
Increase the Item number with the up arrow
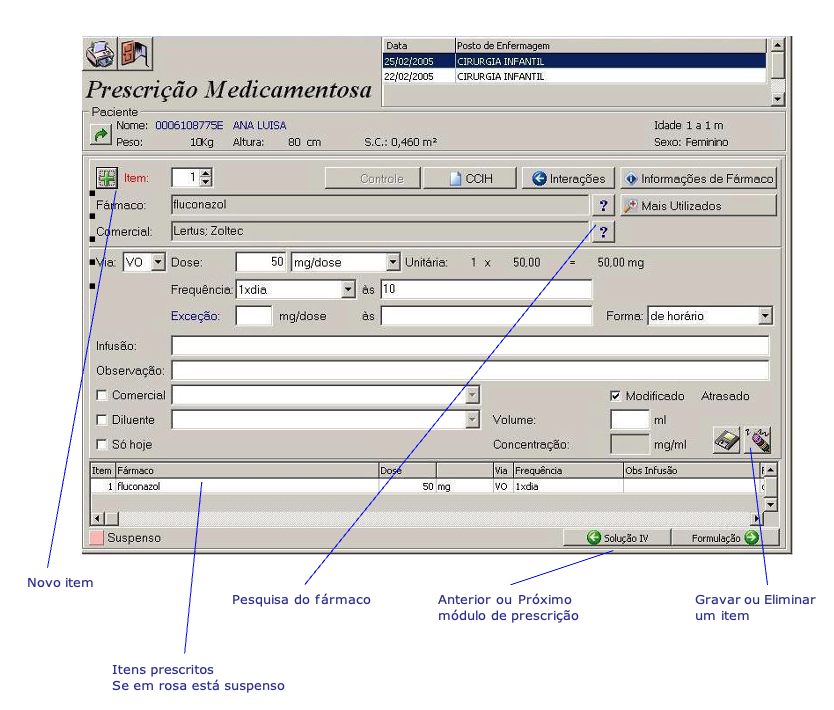(206, 173)
